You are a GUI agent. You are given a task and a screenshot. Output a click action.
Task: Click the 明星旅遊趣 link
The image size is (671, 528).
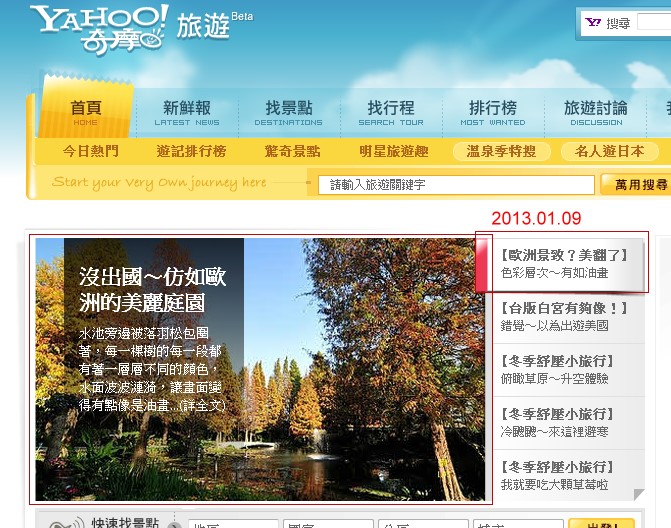[394, 151]
